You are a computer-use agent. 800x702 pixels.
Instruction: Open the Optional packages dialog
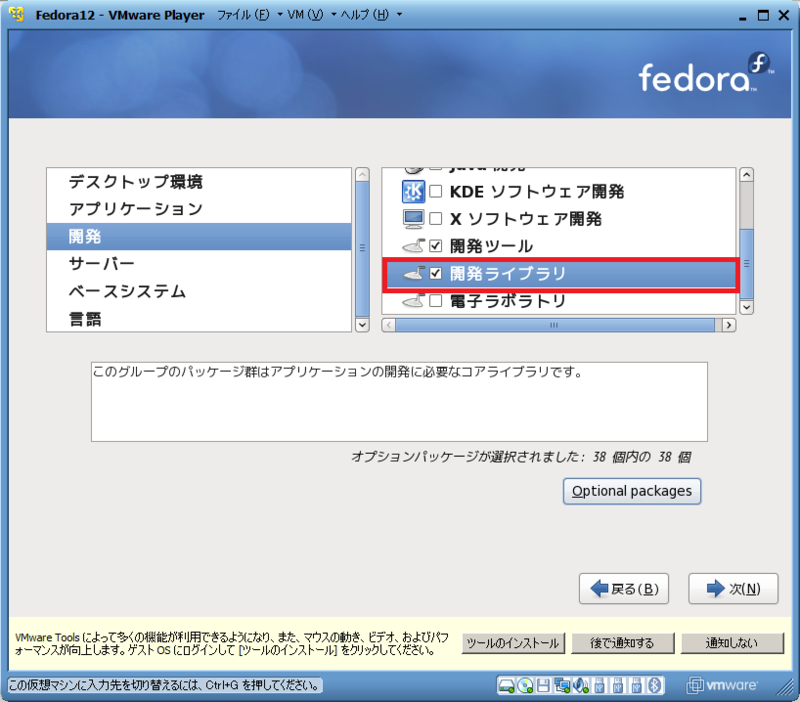[631, 491]
